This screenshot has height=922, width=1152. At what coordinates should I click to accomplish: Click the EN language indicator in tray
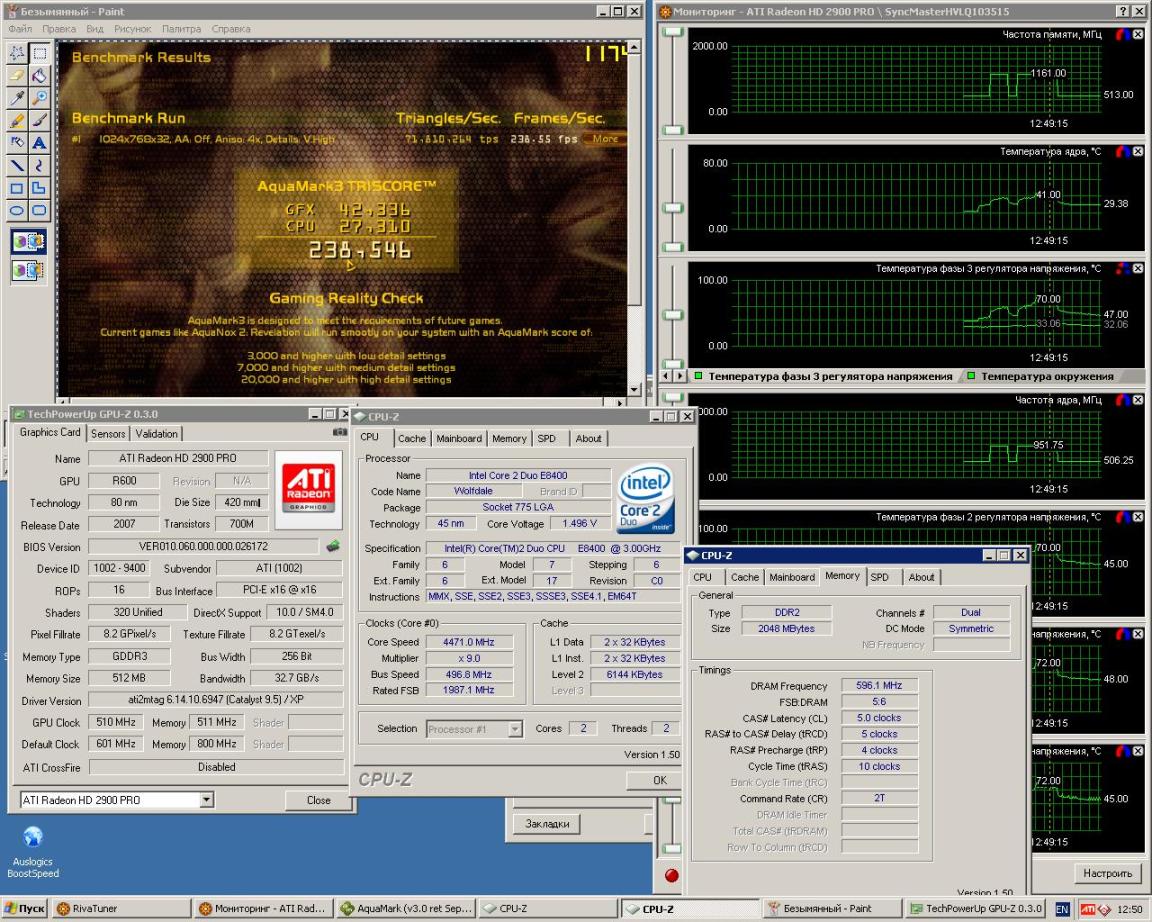[x=1062, y=909]
